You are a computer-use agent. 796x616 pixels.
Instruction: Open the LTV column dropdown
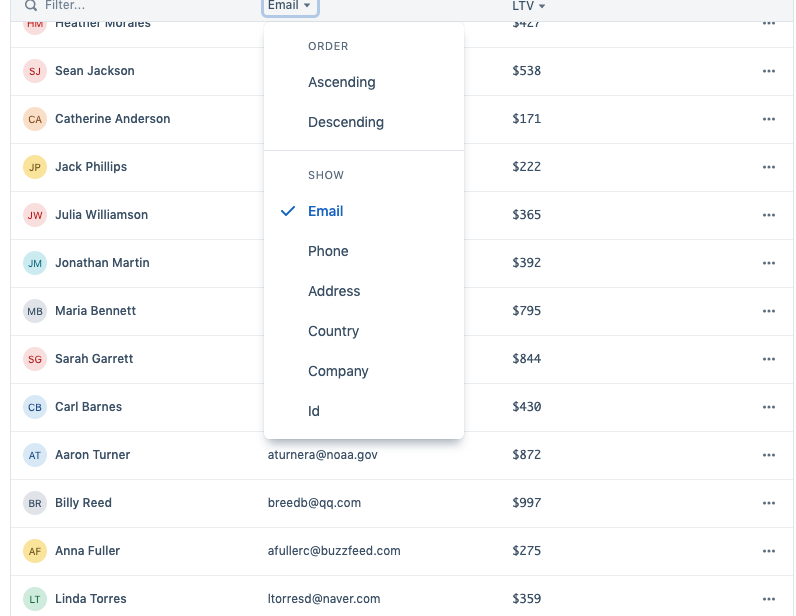pos(528,6)
